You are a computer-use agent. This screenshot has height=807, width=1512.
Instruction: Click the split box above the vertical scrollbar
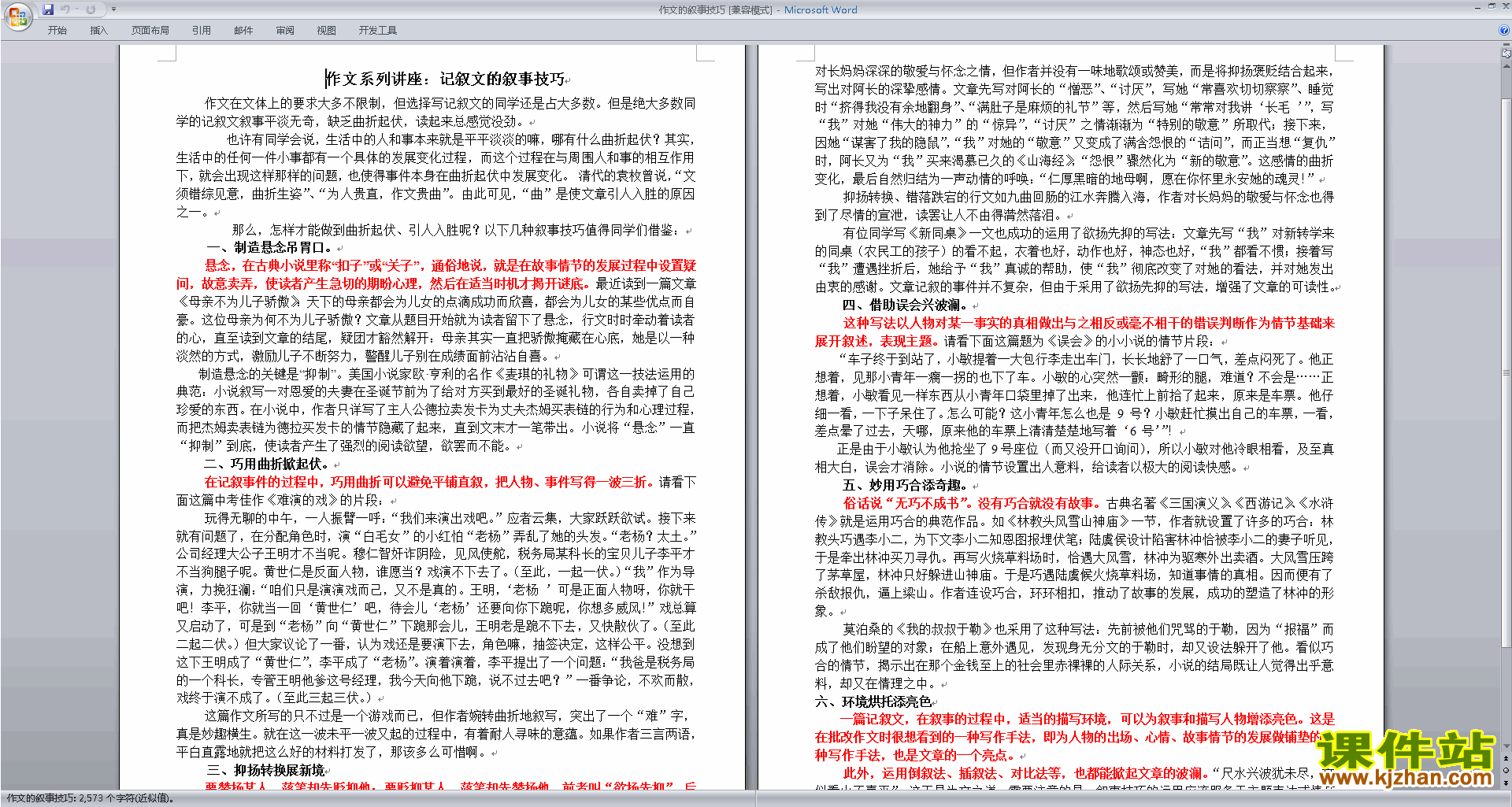1506,46
